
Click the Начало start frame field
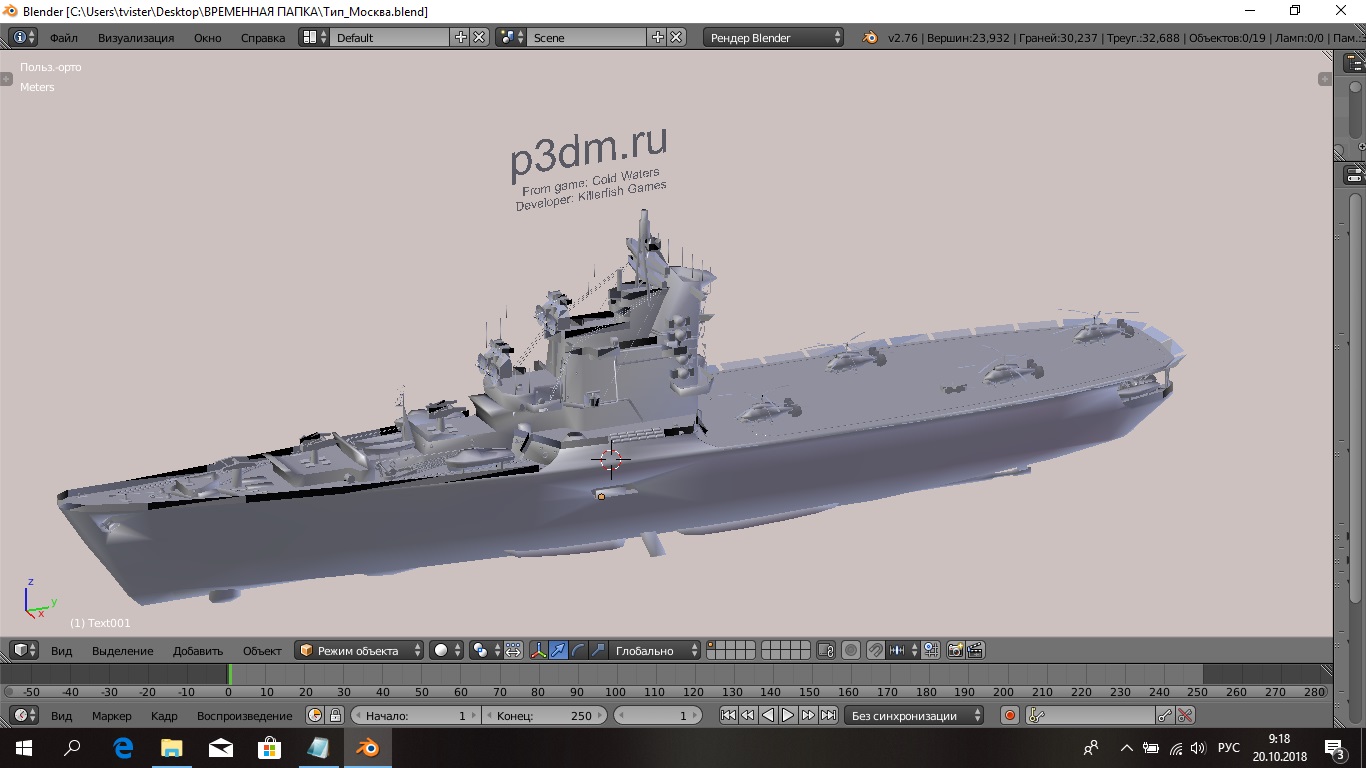pyautogui.click(x=415, y=715)
